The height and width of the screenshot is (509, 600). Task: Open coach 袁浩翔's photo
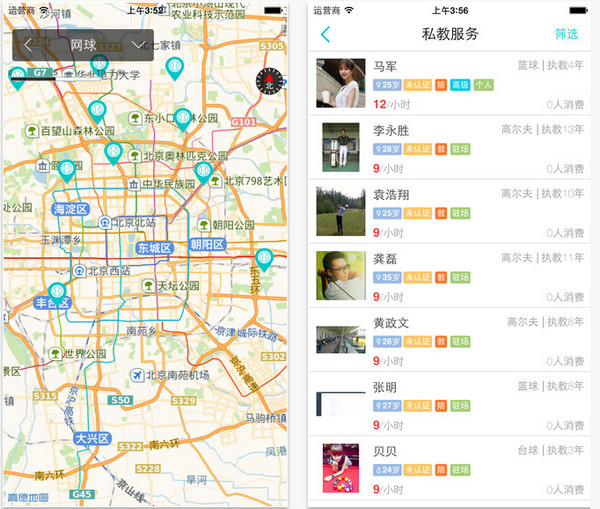click(341, 211)
